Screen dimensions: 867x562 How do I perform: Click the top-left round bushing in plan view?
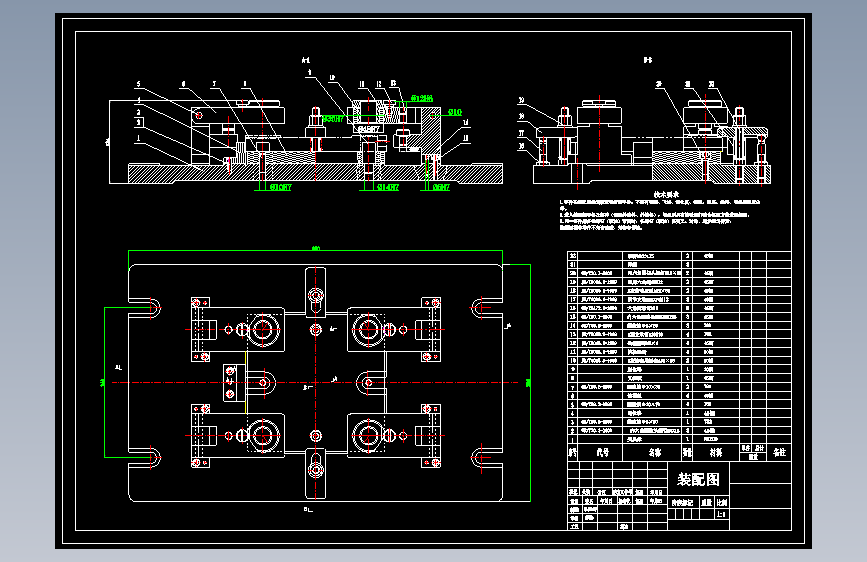coord(263,330)
